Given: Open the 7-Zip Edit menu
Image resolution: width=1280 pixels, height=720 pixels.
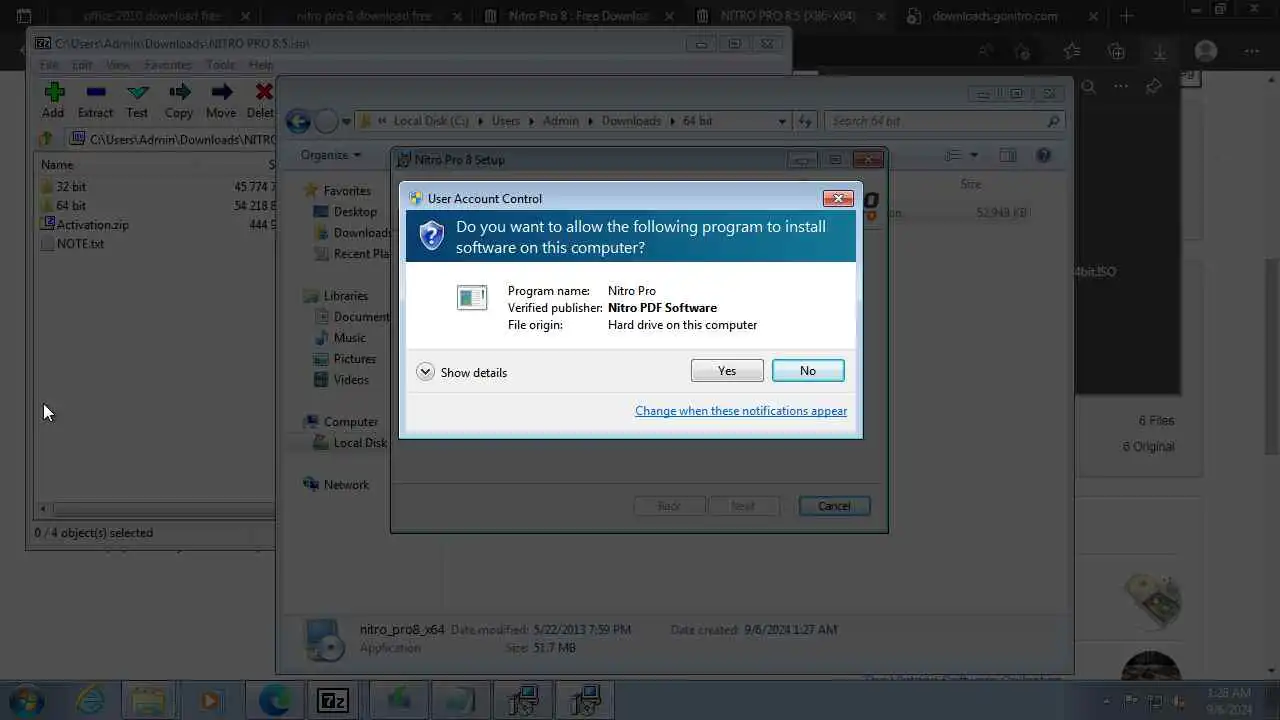Looking at the screenshot, I should [82, 65].
